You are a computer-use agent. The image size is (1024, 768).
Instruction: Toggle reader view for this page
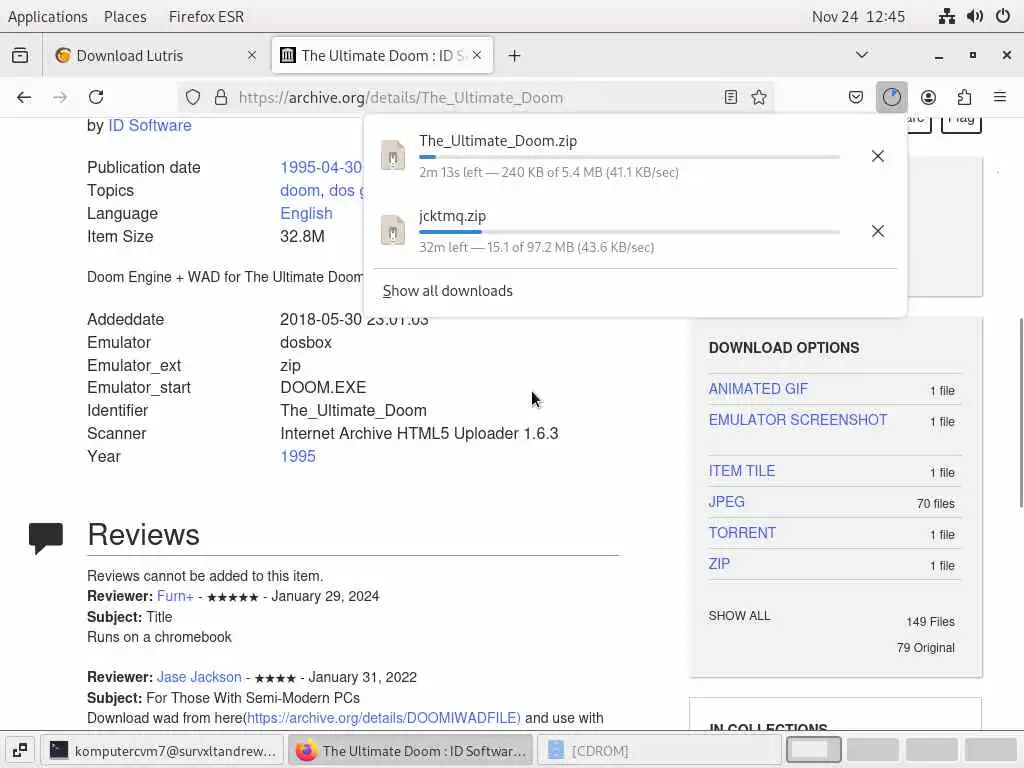point(731,97)
